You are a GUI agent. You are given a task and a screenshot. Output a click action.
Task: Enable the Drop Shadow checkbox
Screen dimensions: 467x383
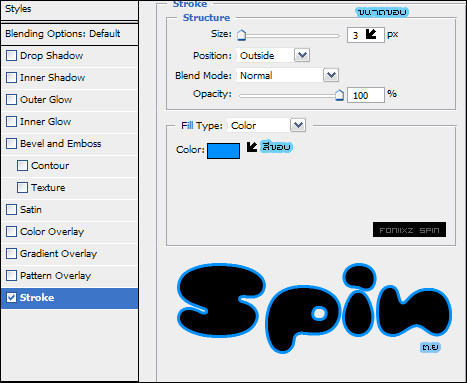point(11,56)
